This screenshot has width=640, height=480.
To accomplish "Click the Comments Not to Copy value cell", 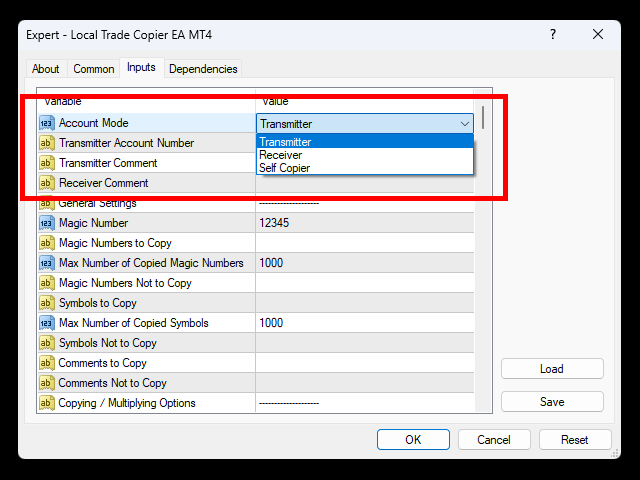I will [364, 383].
